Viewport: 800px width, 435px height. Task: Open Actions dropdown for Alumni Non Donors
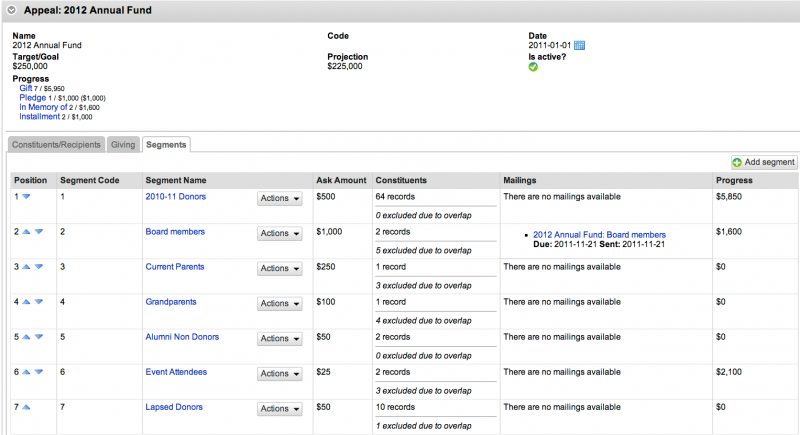[280, 339]
